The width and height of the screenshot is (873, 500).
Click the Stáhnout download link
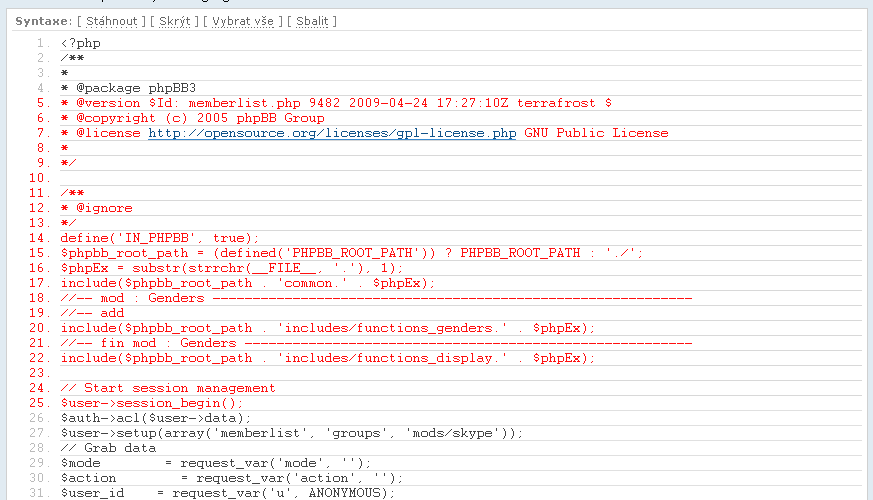(111, 21)
